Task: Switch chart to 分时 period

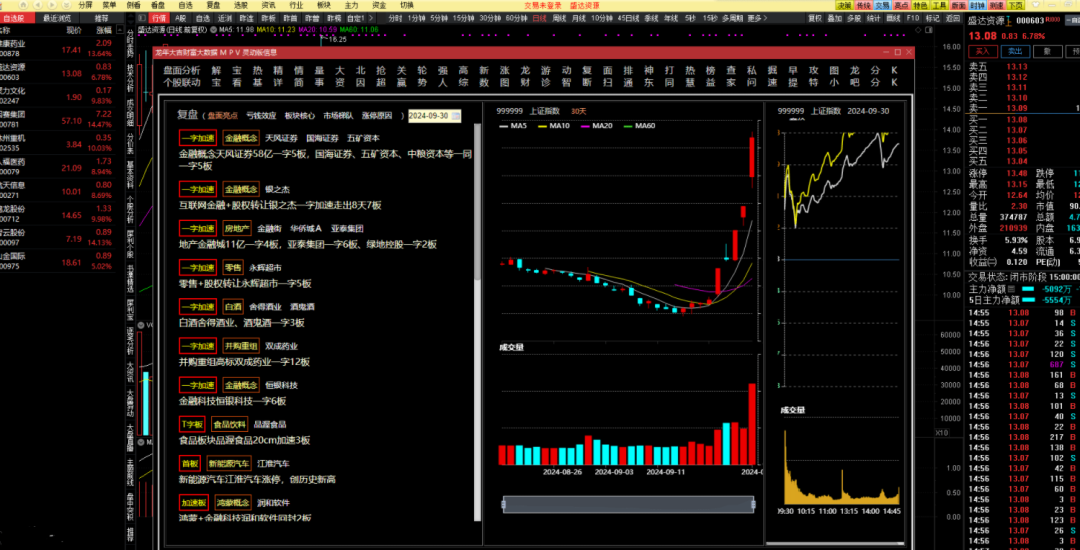Action: click(395, 18)
